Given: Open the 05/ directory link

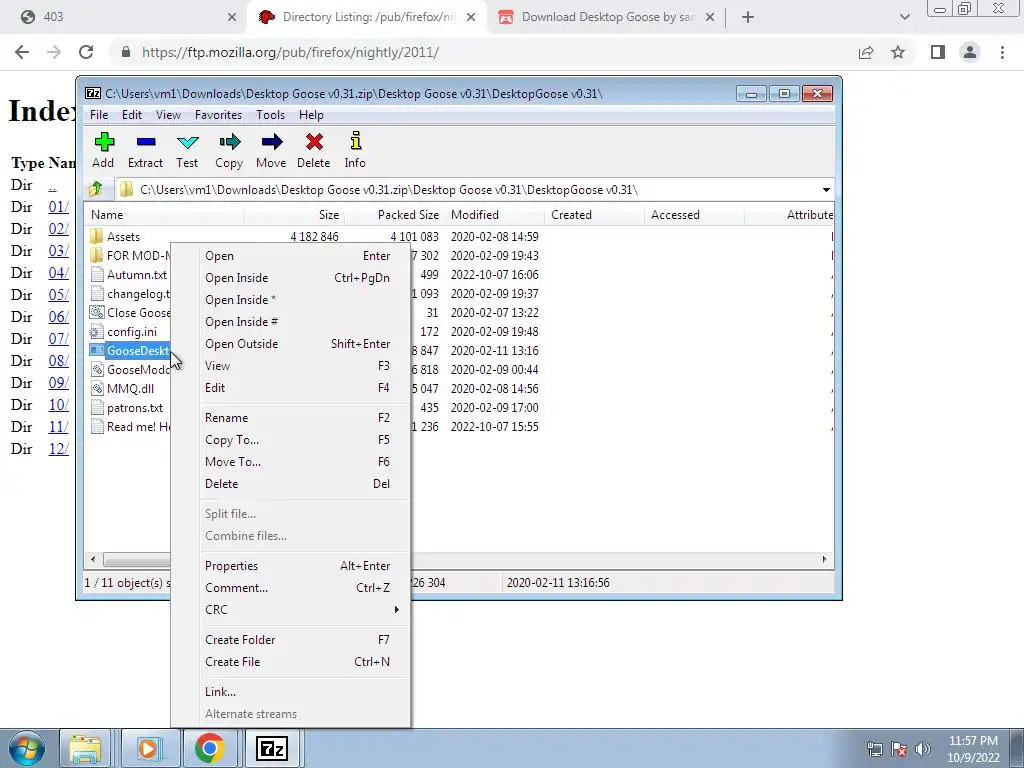Looking at the screenshot, I should (58, 295).
